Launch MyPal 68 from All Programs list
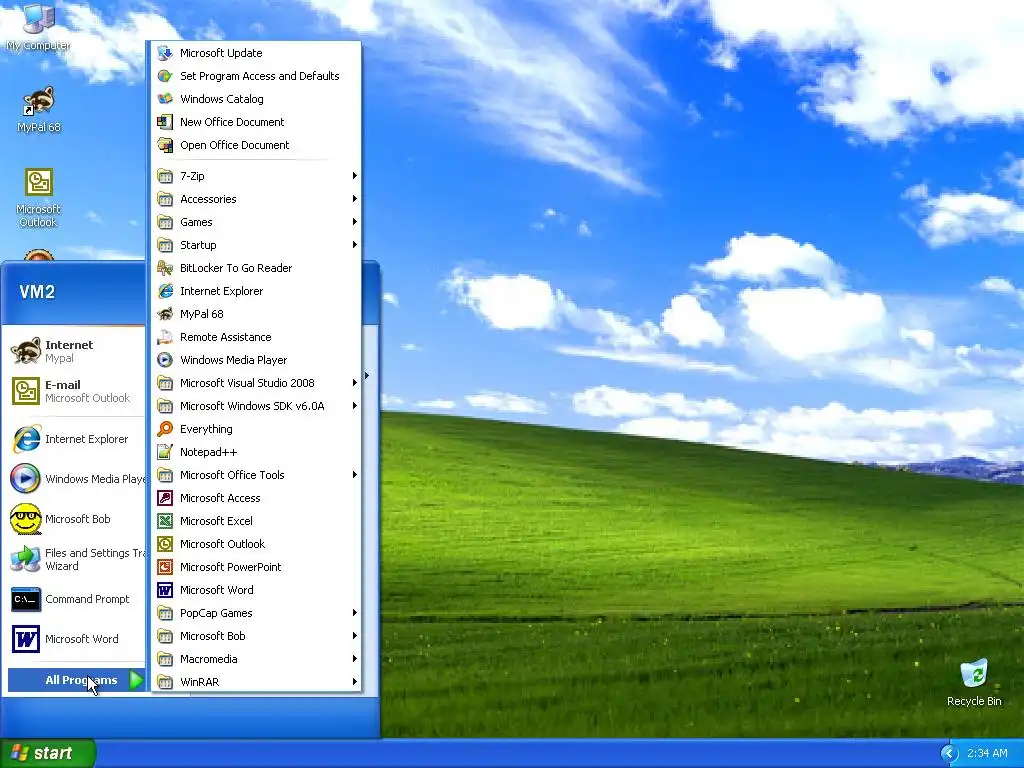This screenshot has height=768, width=1024. (x=256, y=313)
